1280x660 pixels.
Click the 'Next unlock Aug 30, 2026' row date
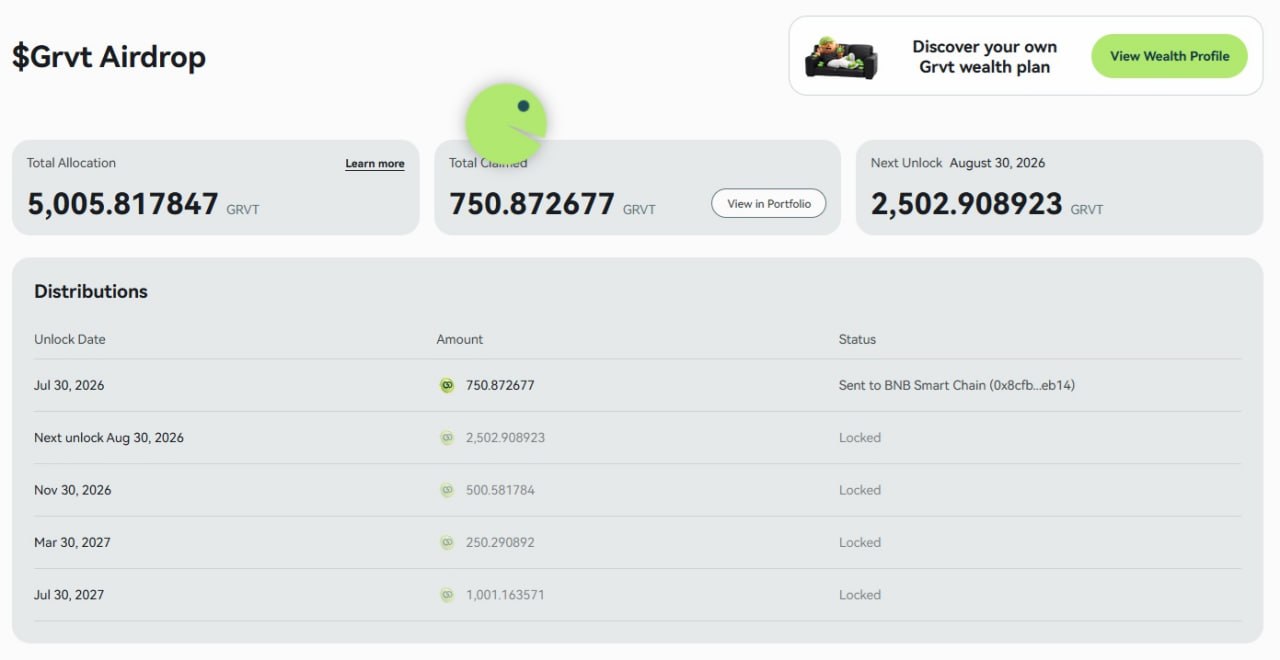coord(109,437)
